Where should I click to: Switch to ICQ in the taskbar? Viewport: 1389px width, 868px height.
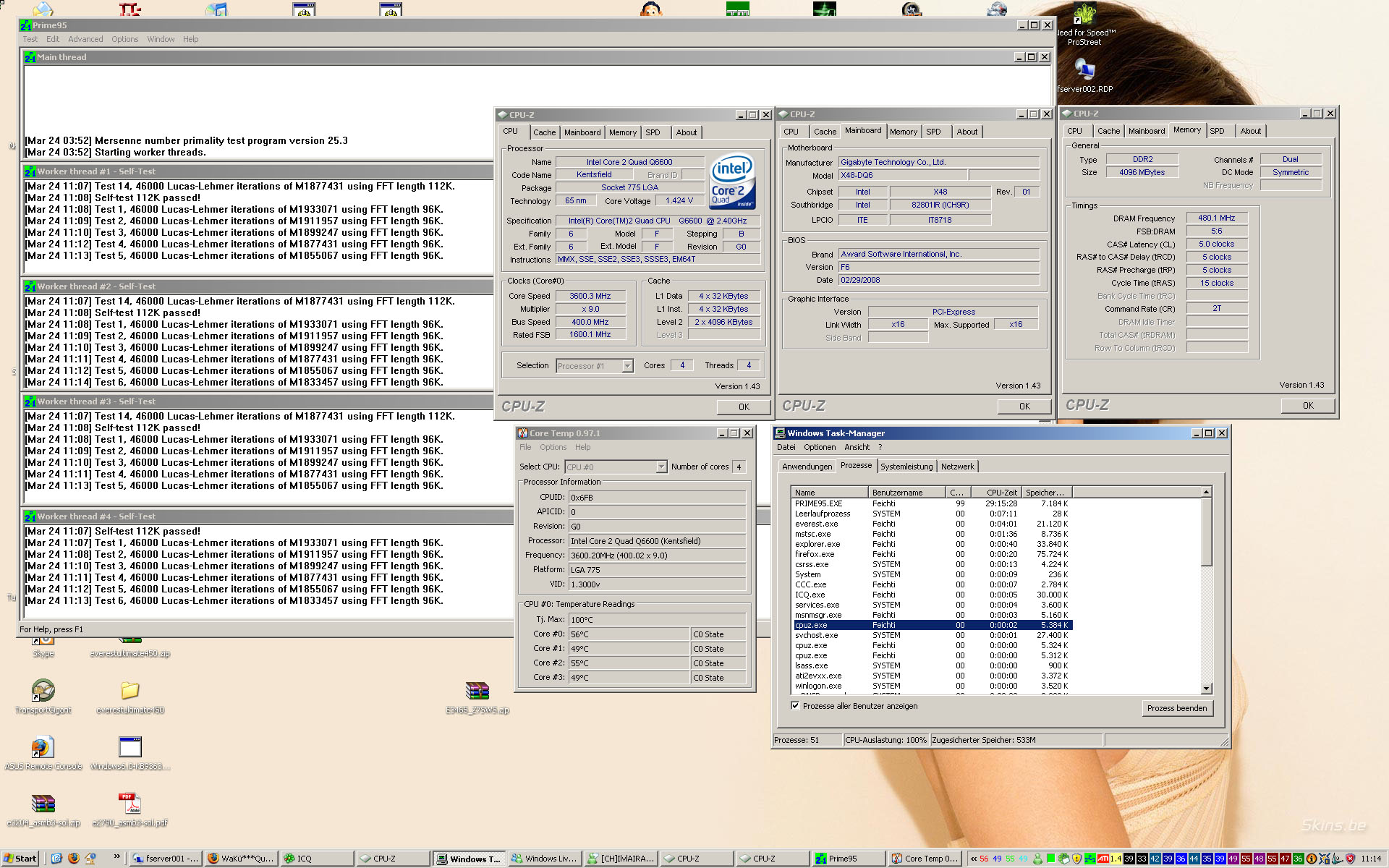click(x=316, y=859)
